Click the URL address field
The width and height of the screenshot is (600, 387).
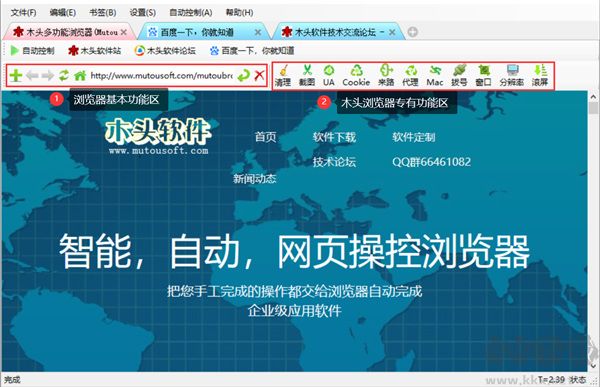[161, 75]
